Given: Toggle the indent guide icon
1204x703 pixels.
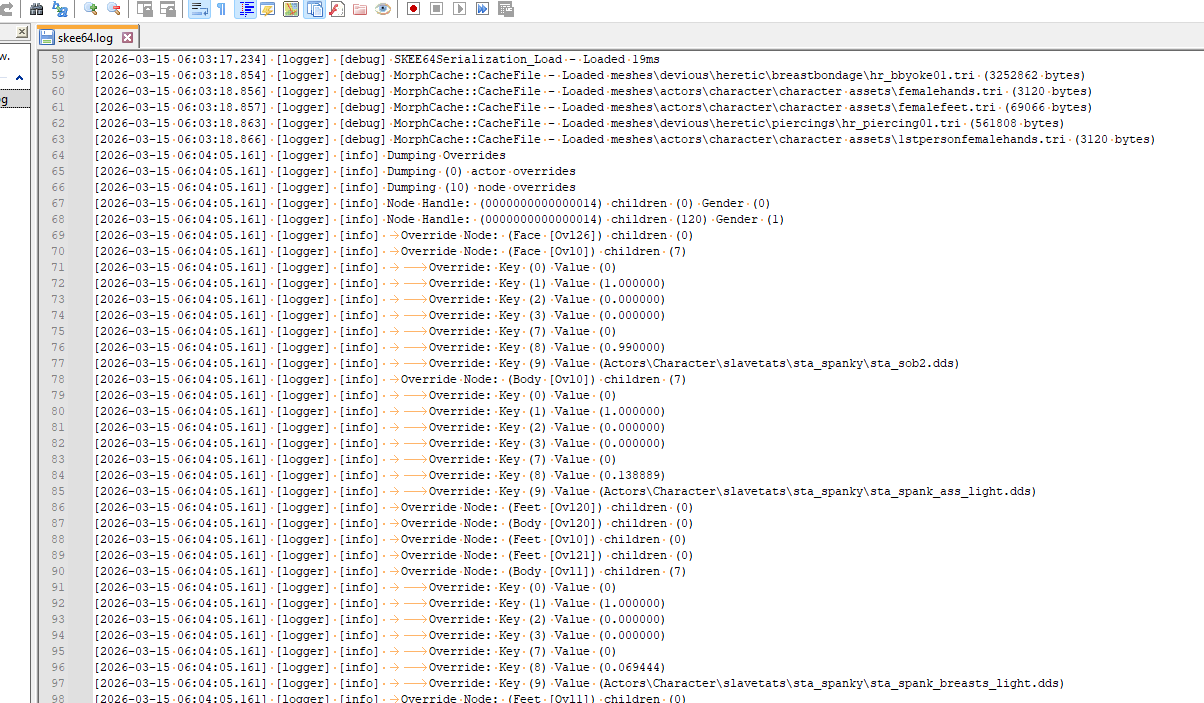Looking at the screenshot, I should click(x=246, y=9).
